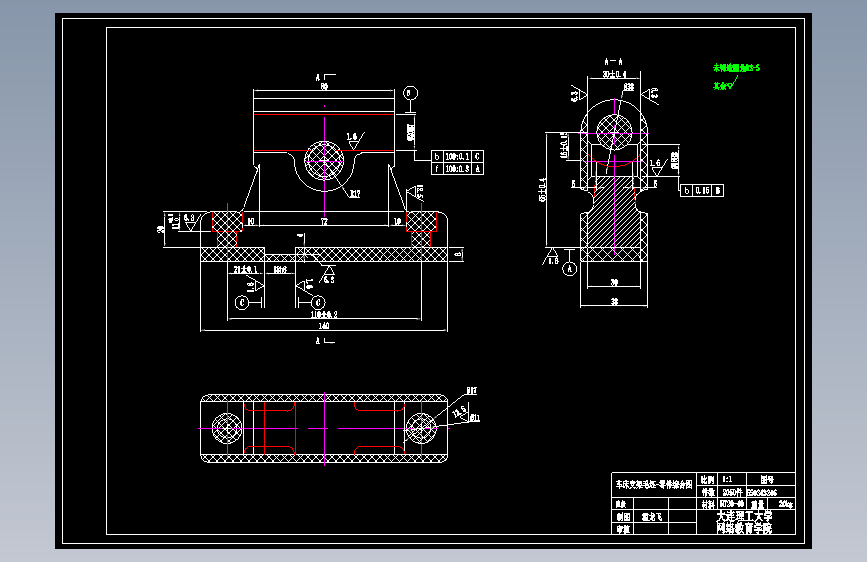Click the '6.3' roughness symbol at left boss
Viewport: 867px width, 562px height.
point(190,222)
